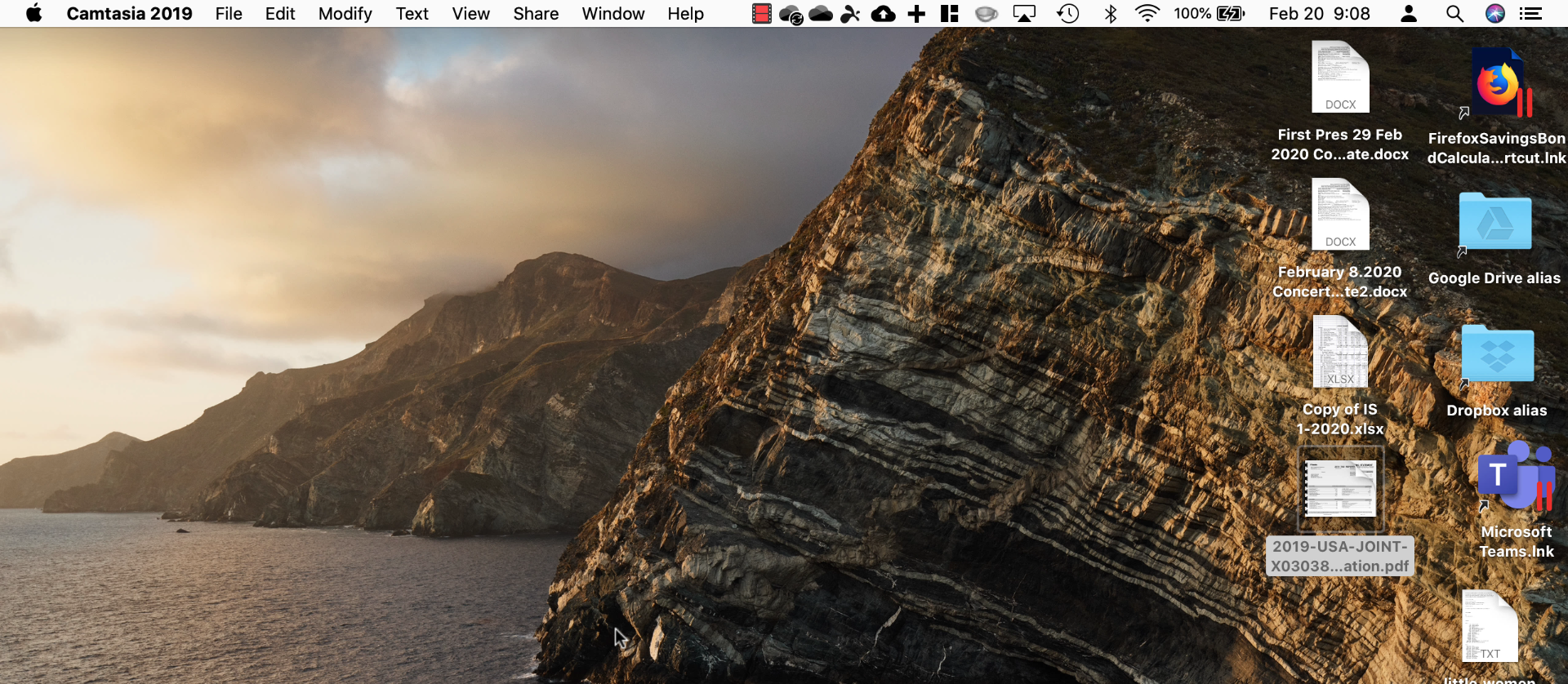Select the Microsoft Teams.lnk shortcut
This screenshot has width=1568, height=684.
pyautogui.click(x=1516, y=477)
